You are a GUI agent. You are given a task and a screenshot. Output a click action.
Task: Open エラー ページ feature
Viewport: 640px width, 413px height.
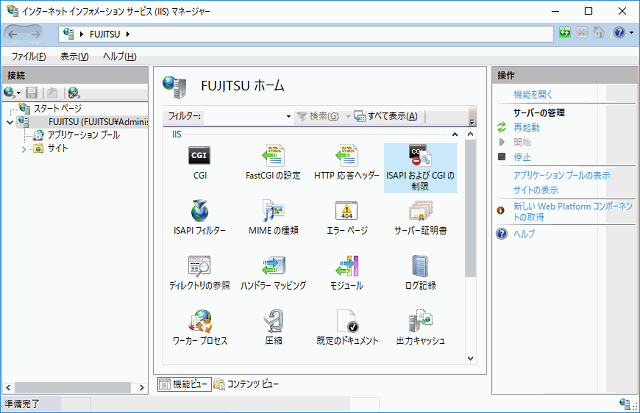pos(347,218)
